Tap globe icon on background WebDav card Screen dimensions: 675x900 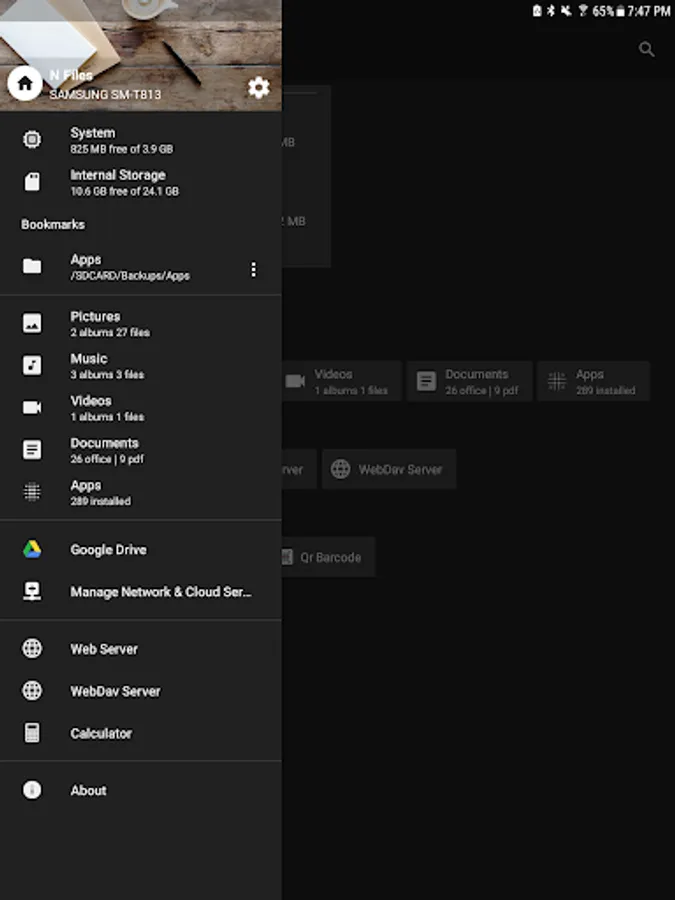click(340, 469)
